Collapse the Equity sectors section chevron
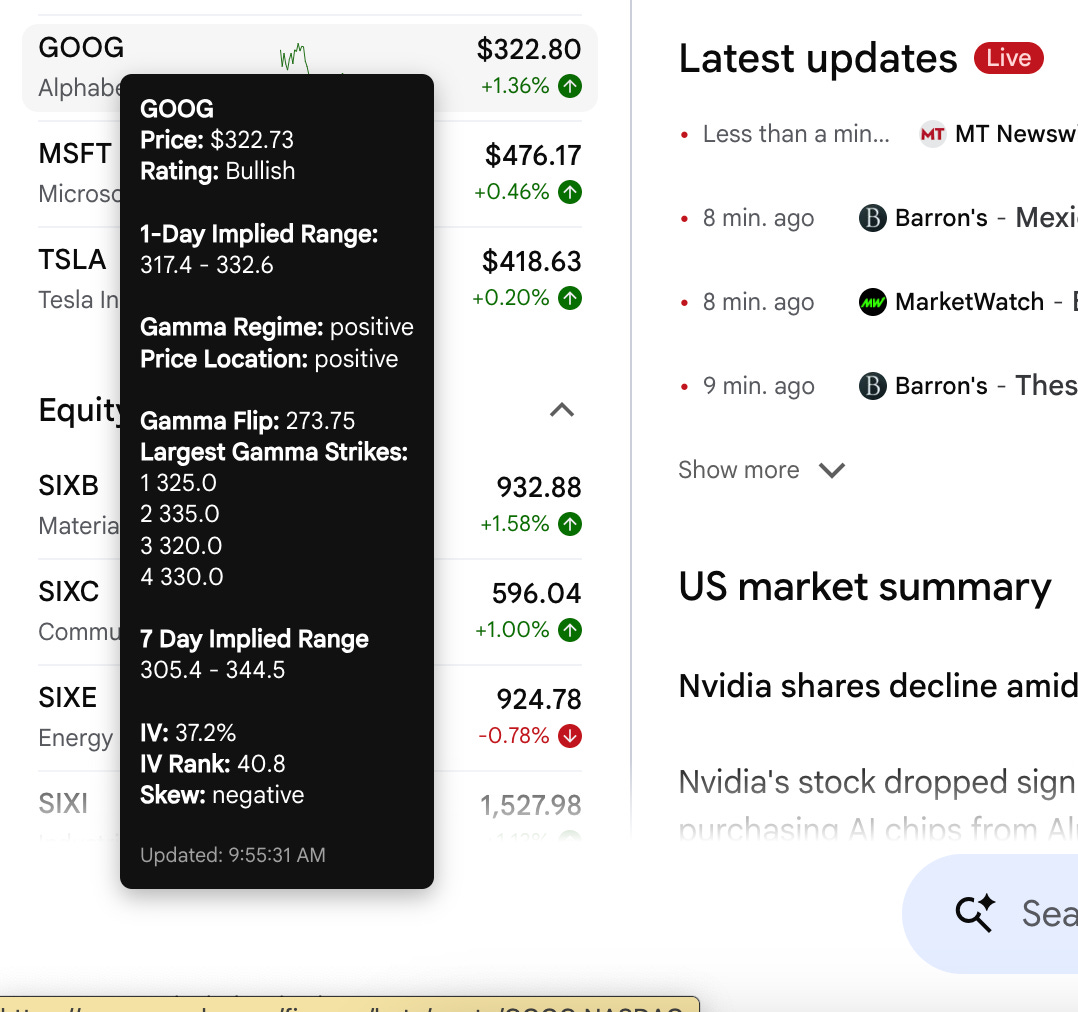The image size is (1078, 1012). 562,410
